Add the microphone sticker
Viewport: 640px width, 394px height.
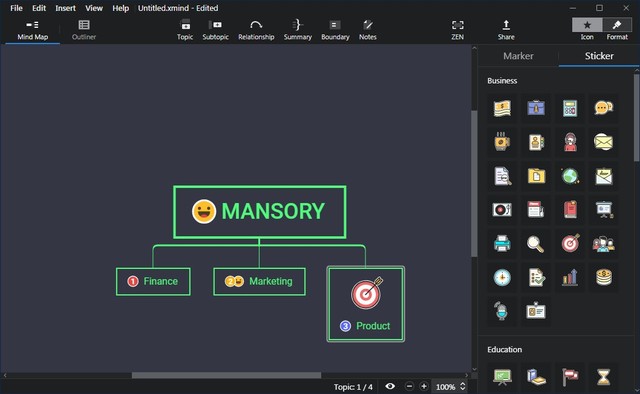502,312
